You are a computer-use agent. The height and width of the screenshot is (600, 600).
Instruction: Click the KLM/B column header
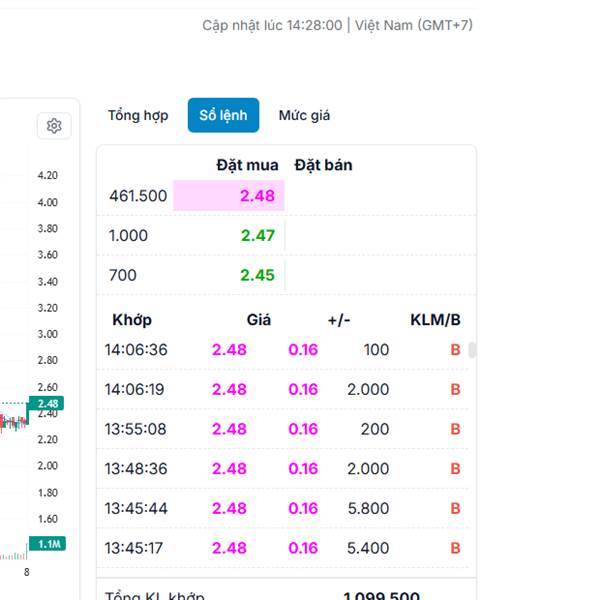click(x=435, y=320)
